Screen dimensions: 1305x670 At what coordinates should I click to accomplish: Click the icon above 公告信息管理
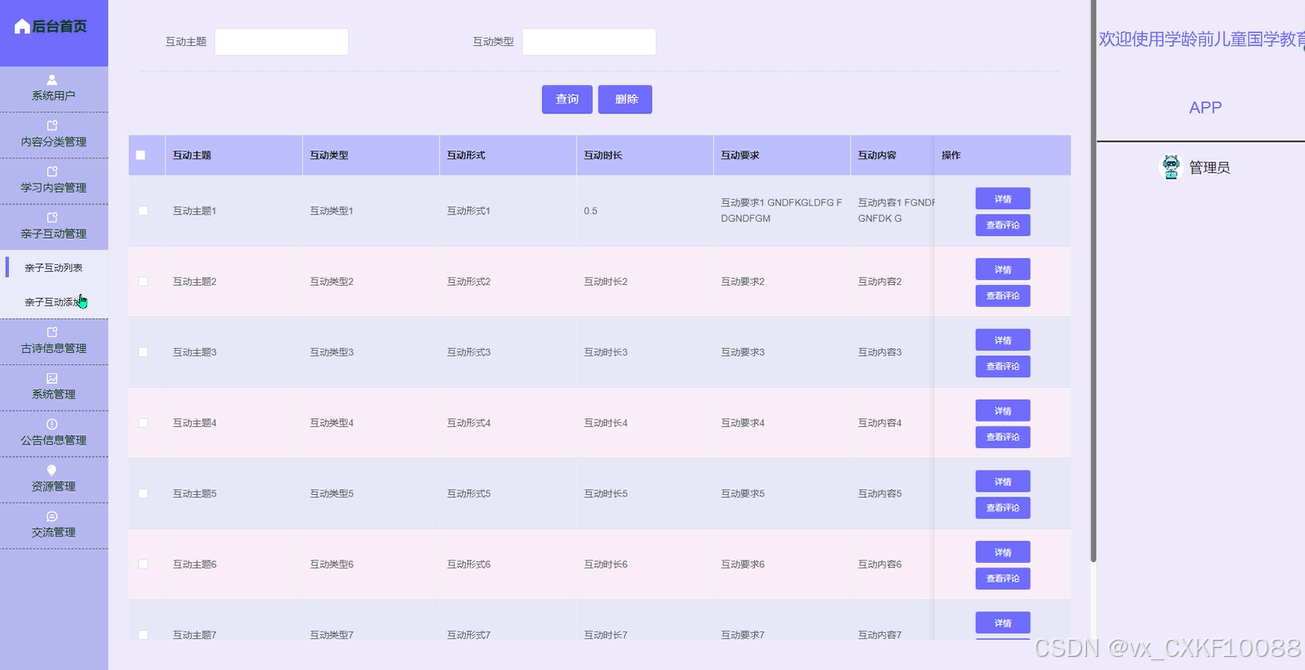pyautogui.click(x=52, y=424)
